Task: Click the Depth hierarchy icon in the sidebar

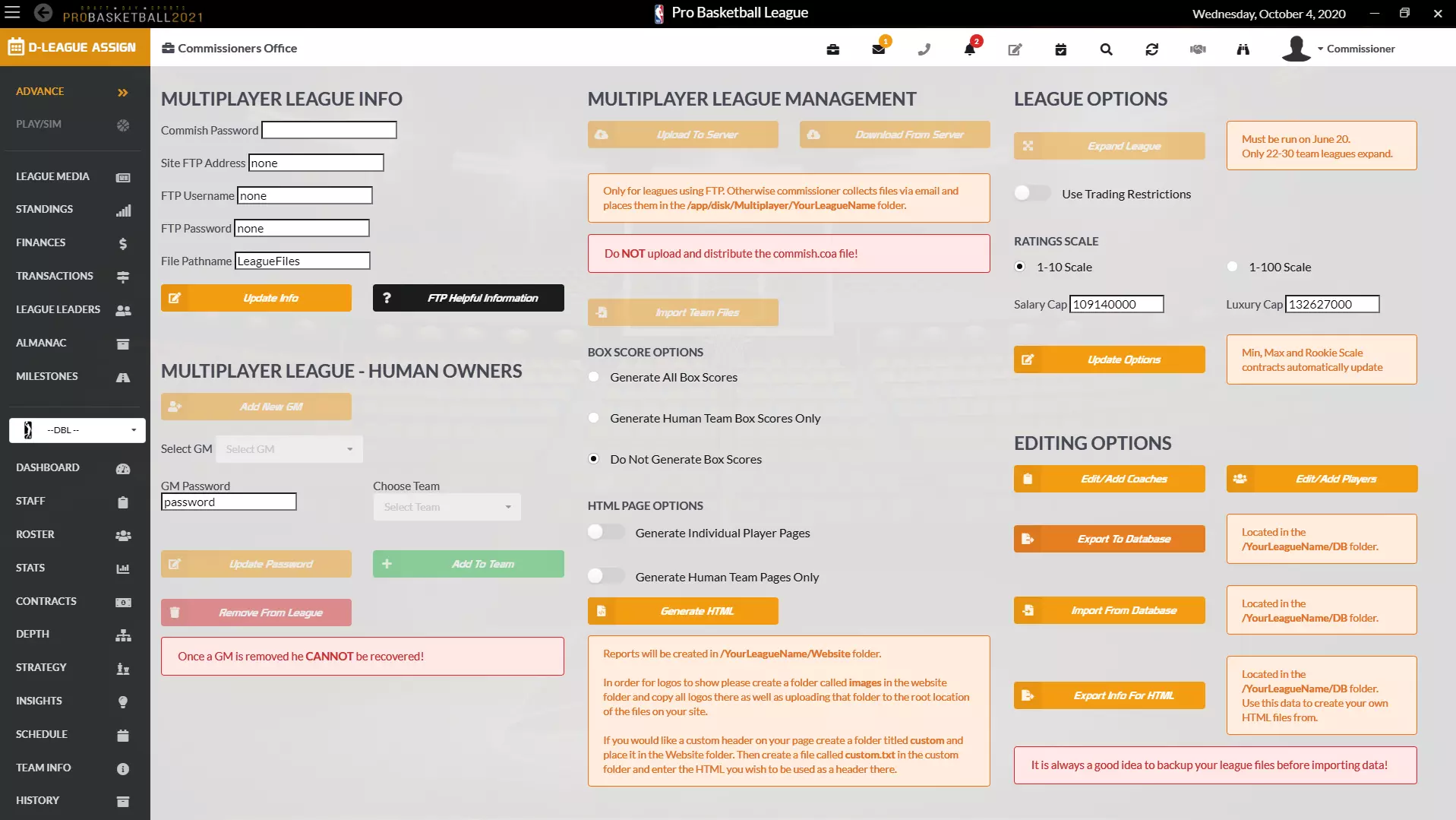Action: (x=123, y=635)
